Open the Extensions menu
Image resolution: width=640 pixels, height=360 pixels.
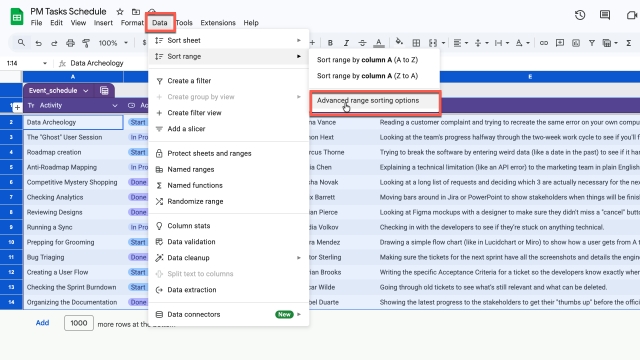pyautogui.click(x=218, y=23)
